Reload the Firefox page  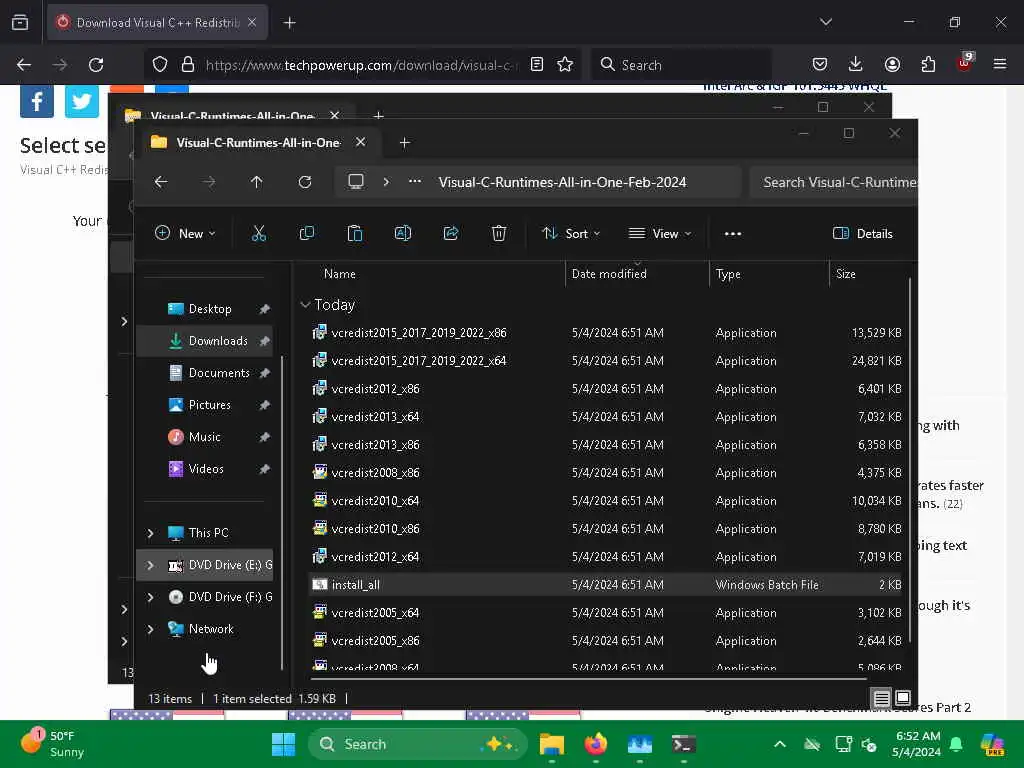(x=96, y=65)
